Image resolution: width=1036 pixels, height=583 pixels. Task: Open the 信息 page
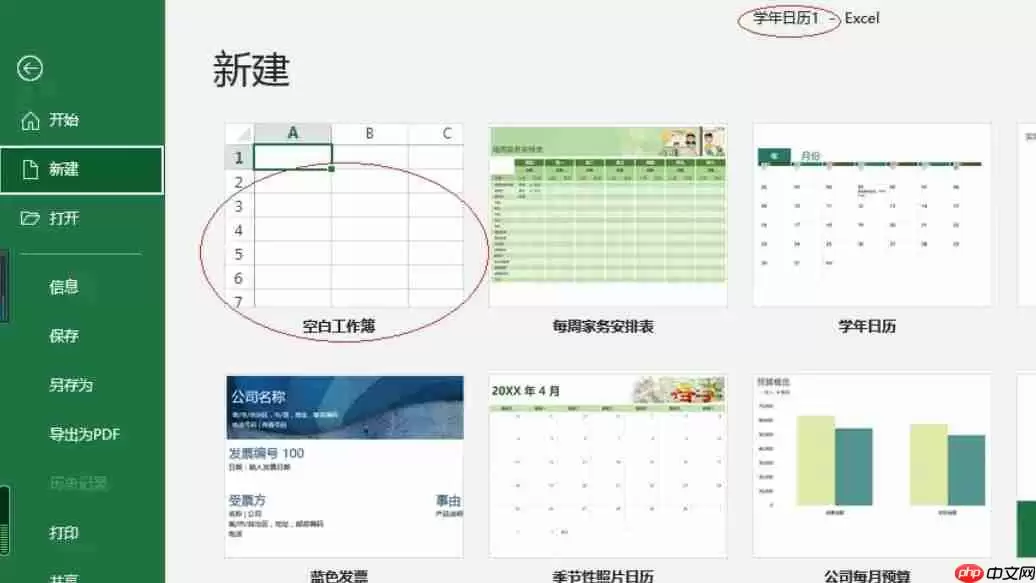(64, 287)
